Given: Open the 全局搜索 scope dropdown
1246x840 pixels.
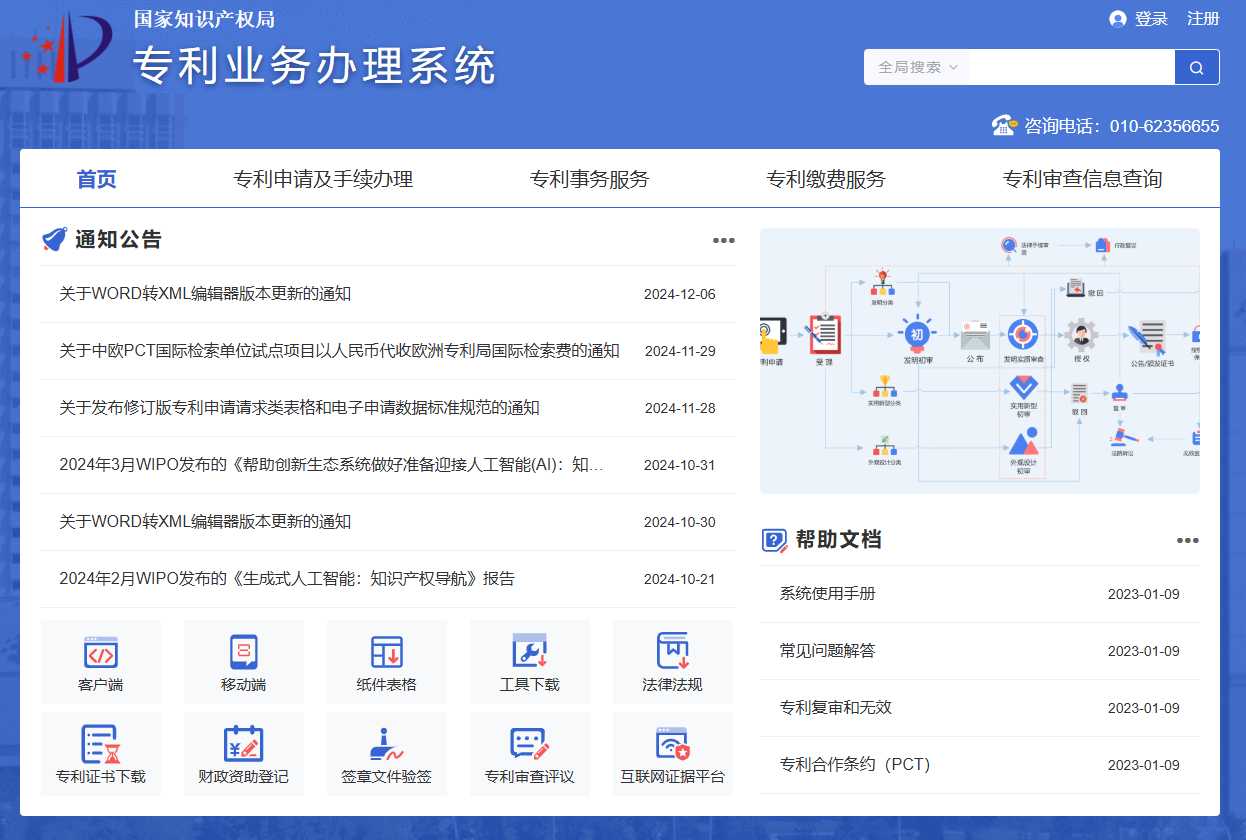Looking at the screenshot, I should click(916, 66).
